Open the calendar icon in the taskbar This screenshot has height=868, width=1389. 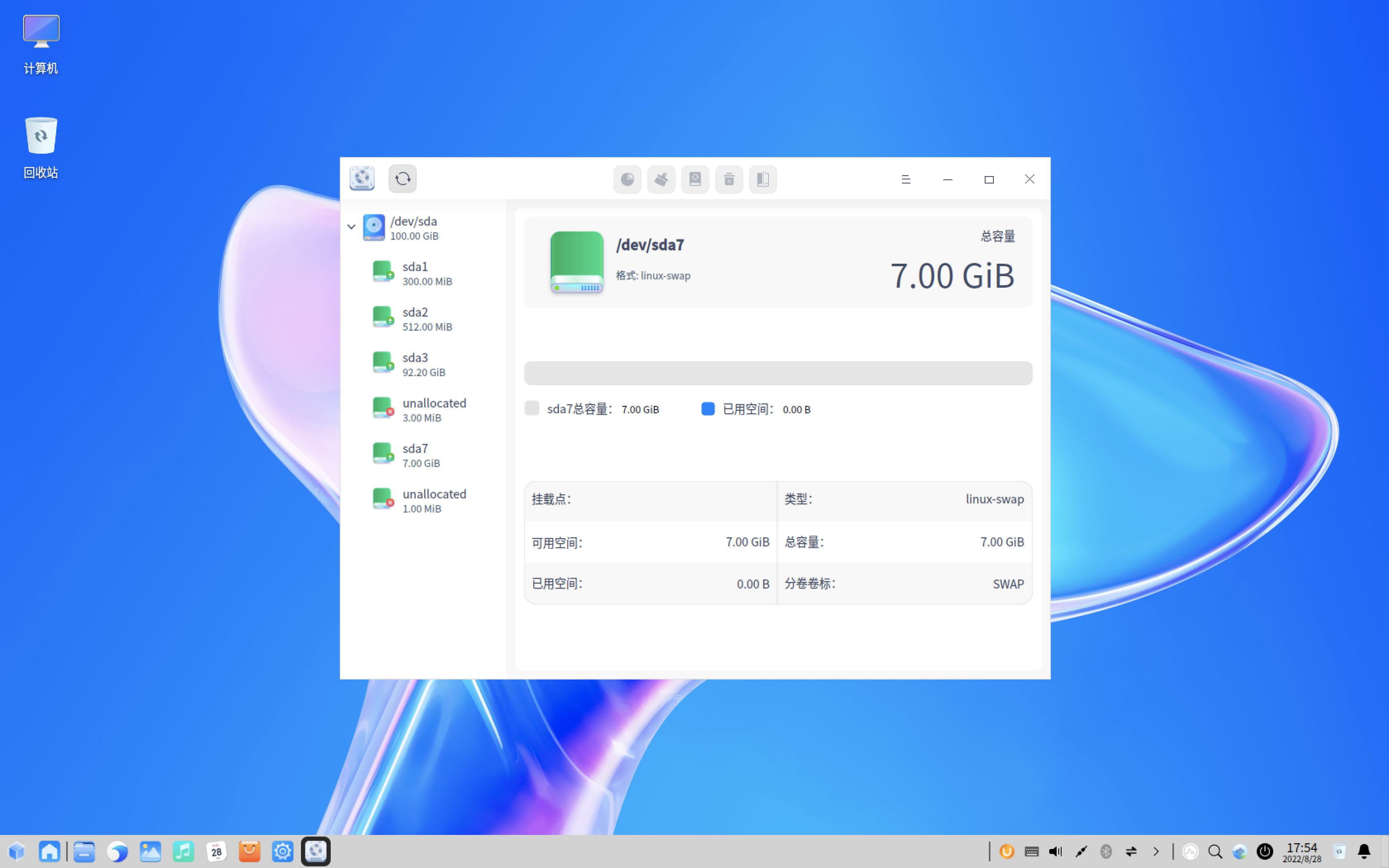(216, 851)
